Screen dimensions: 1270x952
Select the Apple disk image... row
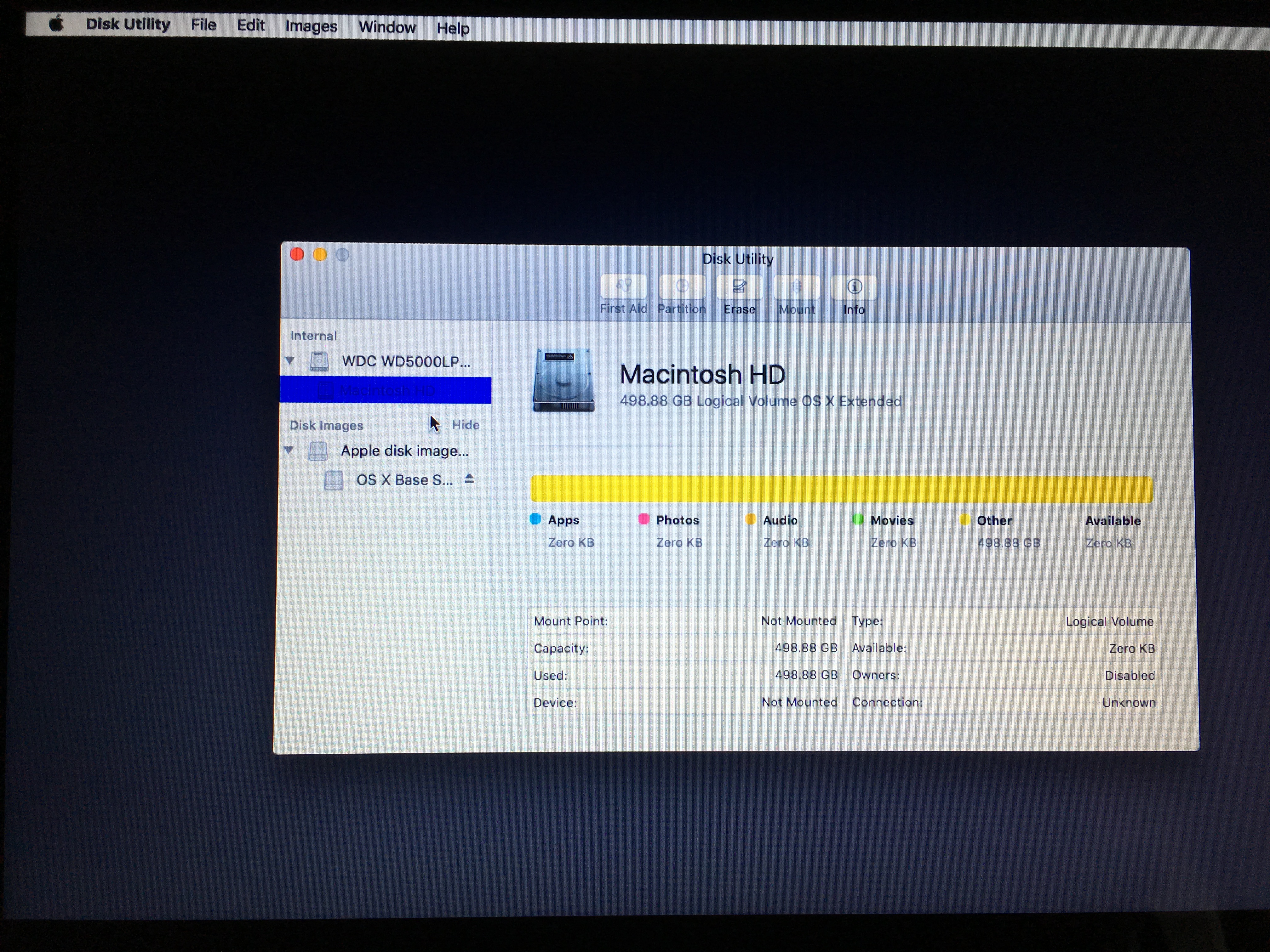click(385, 451)
